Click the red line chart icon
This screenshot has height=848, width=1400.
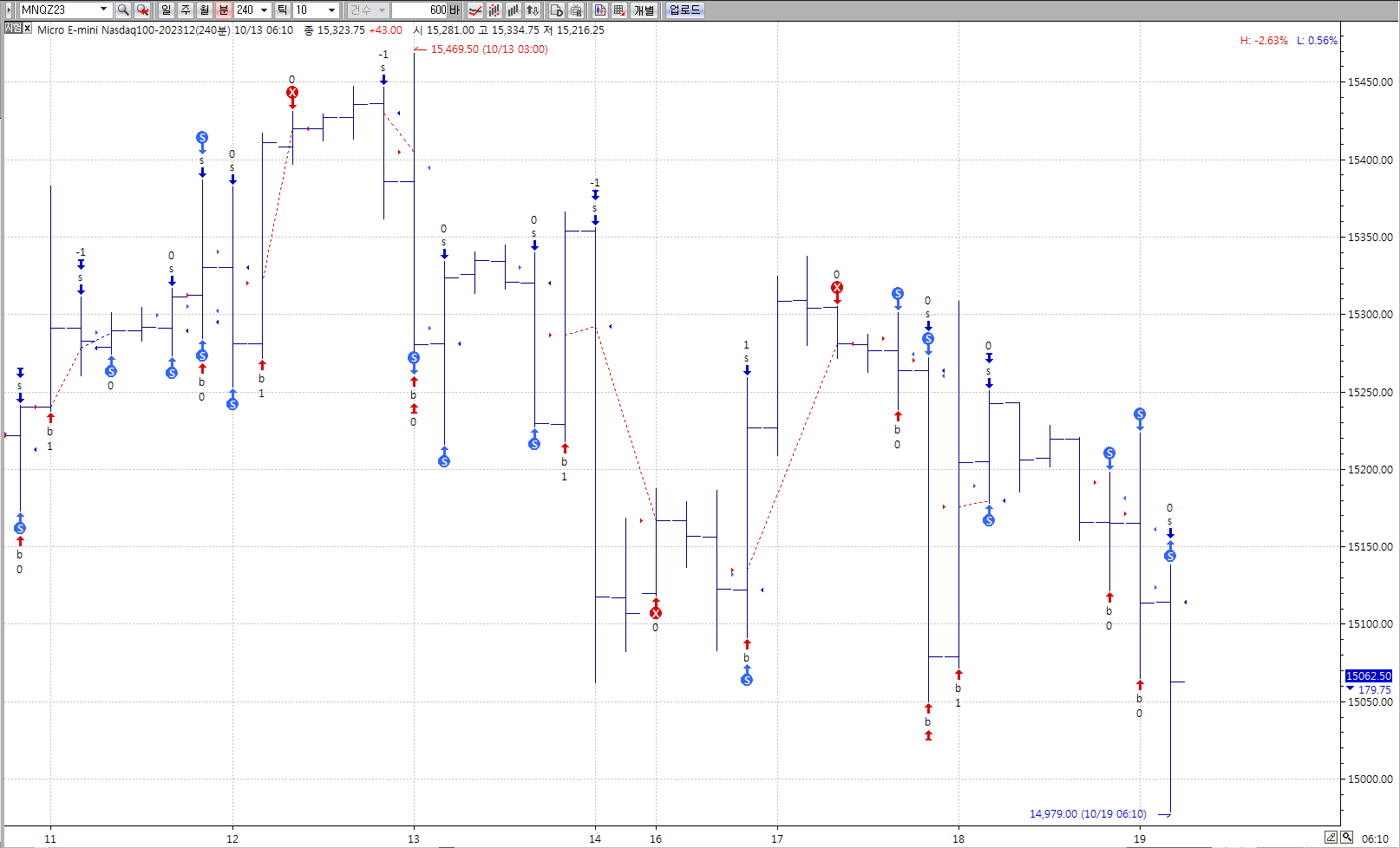tap(475, 10)
